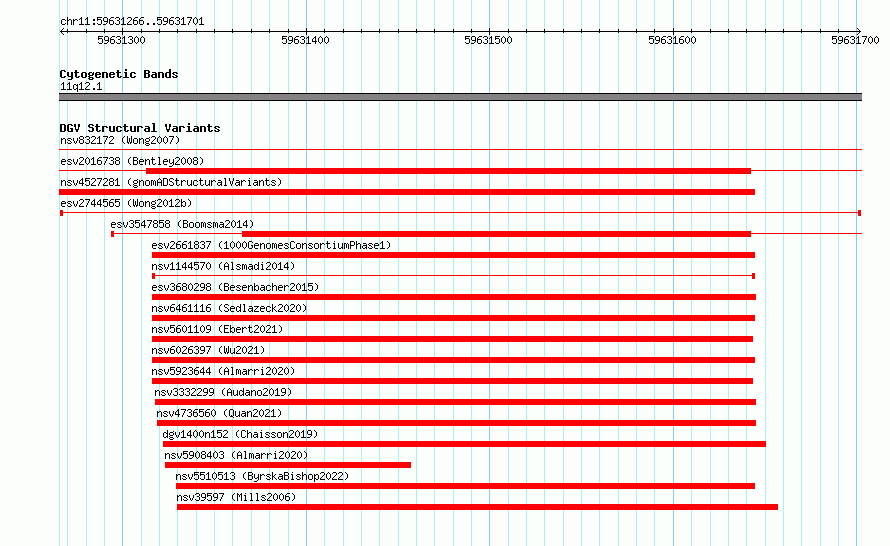890x546 pixels.
Task: Select the red bar under nsv4527281
Action: pos(407,192)
